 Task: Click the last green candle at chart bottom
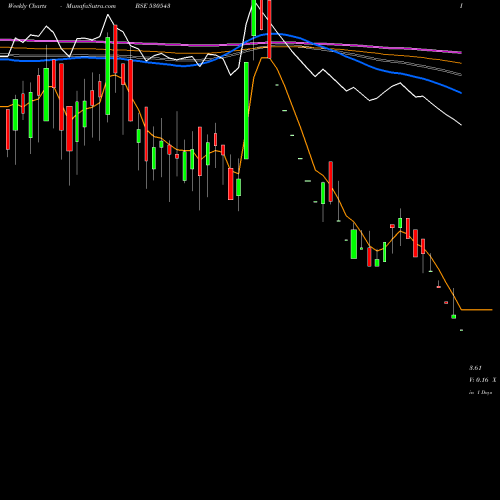(461, 330)
